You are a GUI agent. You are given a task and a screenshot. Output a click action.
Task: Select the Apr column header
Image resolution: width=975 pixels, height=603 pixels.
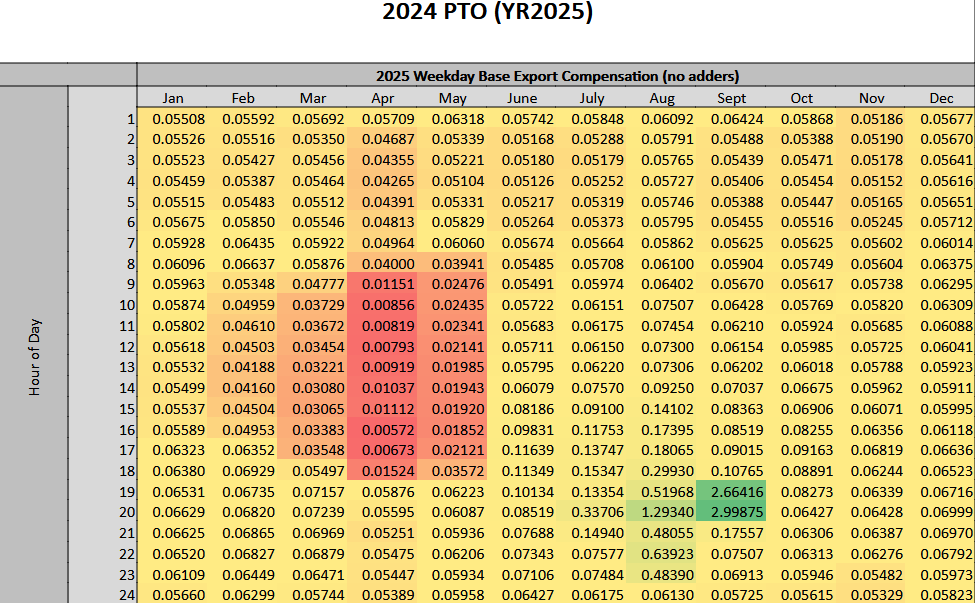(382, 98)
